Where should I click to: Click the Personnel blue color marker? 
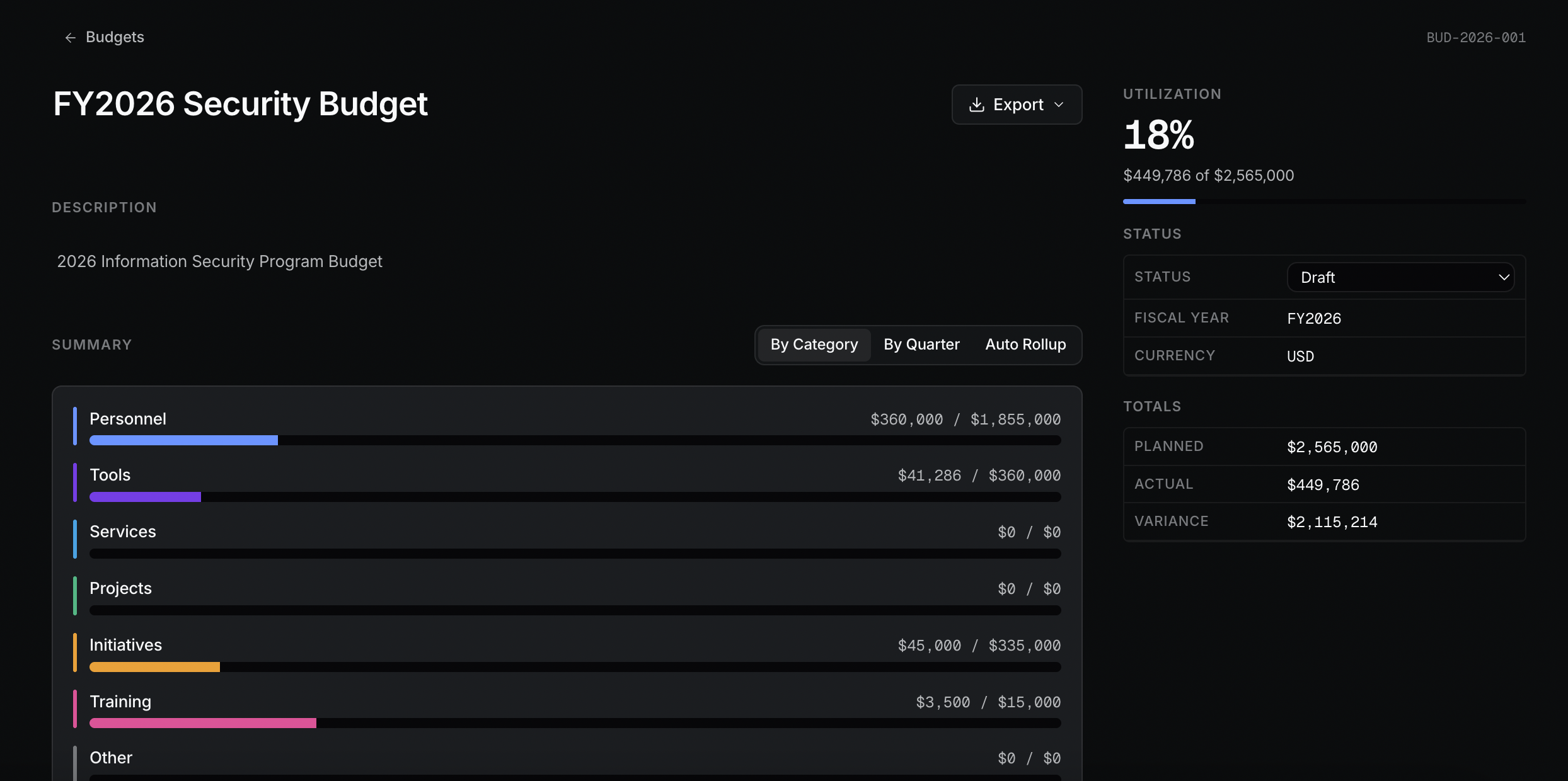75,426
